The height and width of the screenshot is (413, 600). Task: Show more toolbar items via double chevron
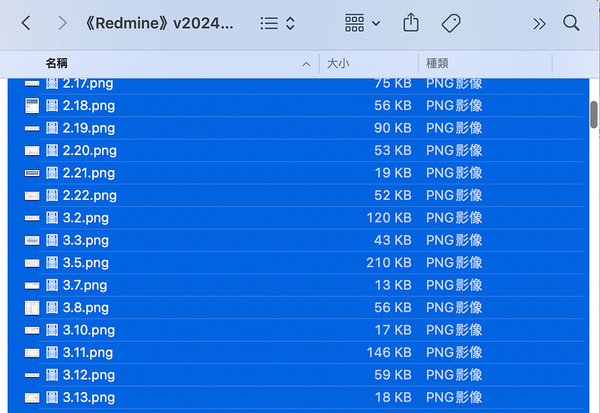tap(539, 24)
